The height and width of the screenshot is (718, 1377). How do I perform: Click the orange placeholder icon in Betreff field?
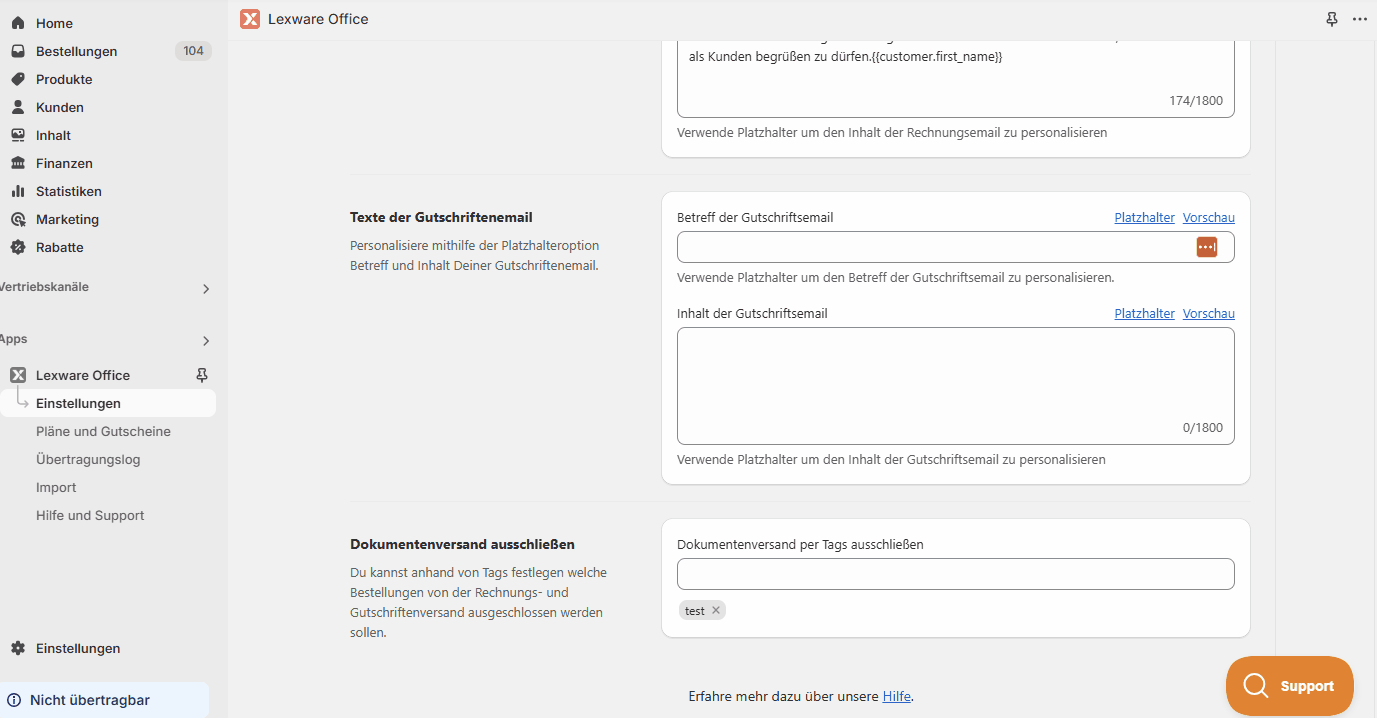[1207, 247]
